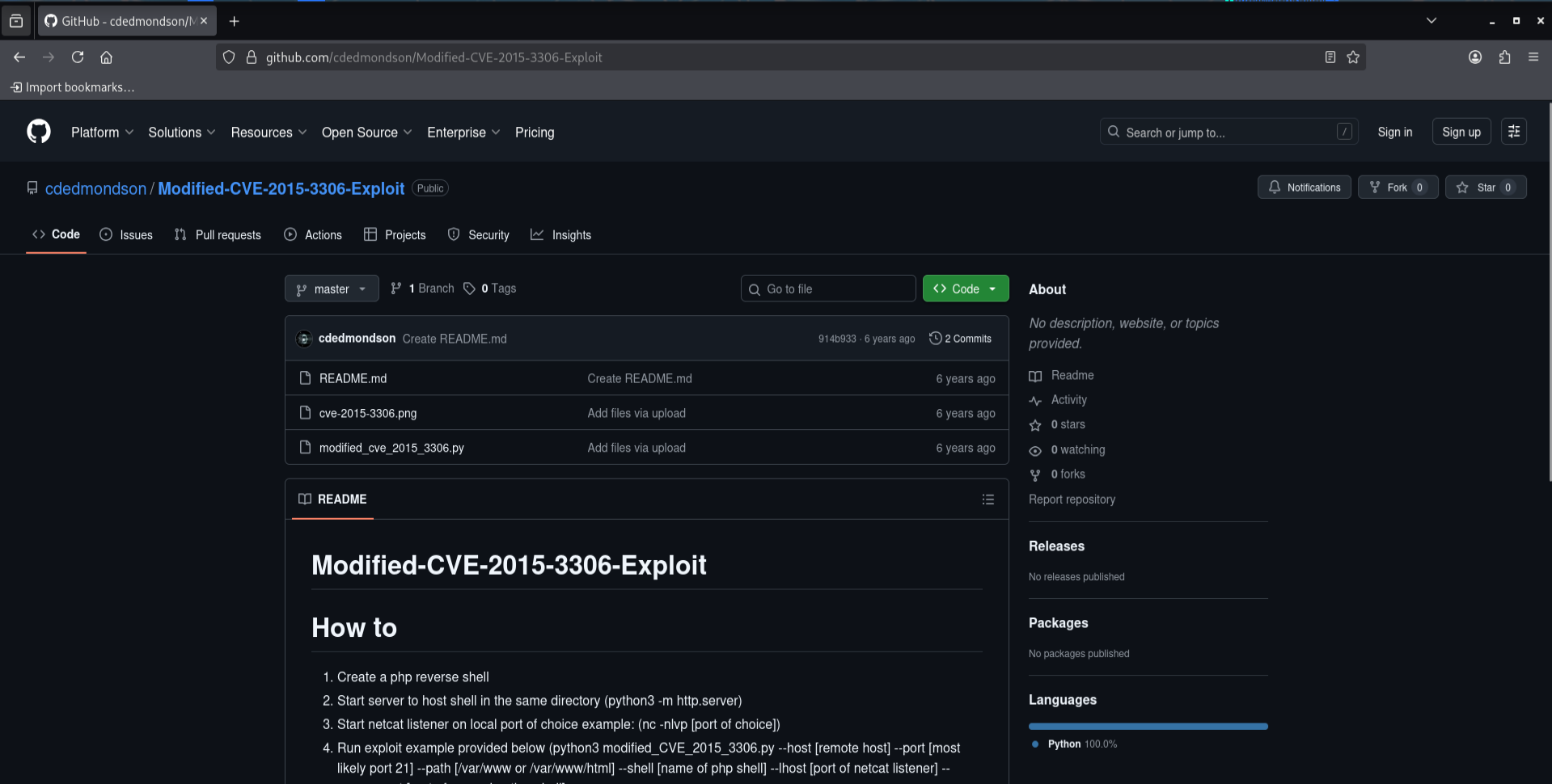1552x784 pixels.
Task: Switch to the Actions tab
Action: coord(313,234)
